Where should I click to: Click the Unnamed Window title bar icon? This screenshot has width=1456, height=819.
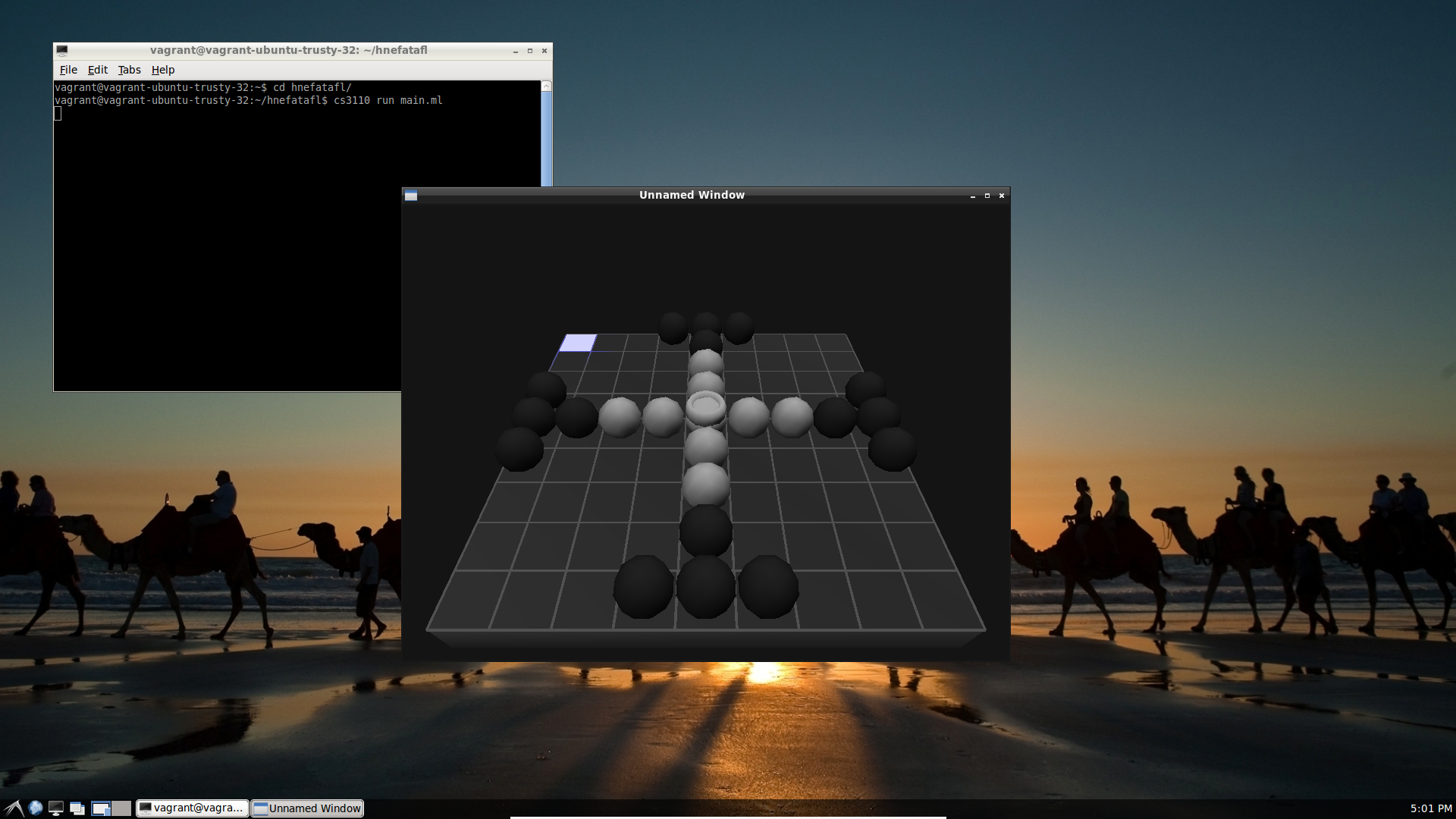pyautogui.click(x=411, y=196)
